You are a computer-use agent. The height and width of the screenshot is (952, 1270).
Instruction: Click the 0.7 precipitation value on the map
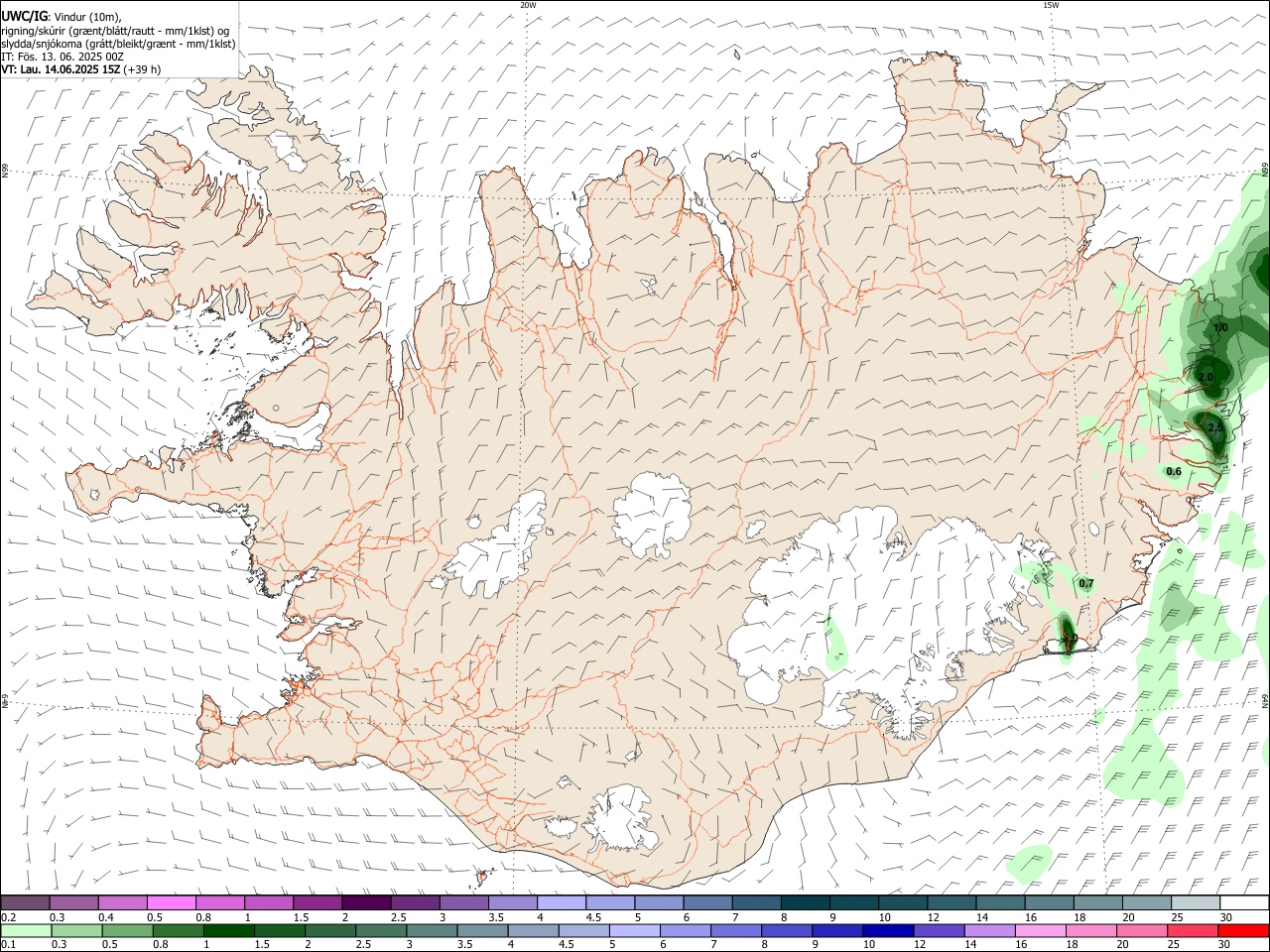(x=1085, y=583)
